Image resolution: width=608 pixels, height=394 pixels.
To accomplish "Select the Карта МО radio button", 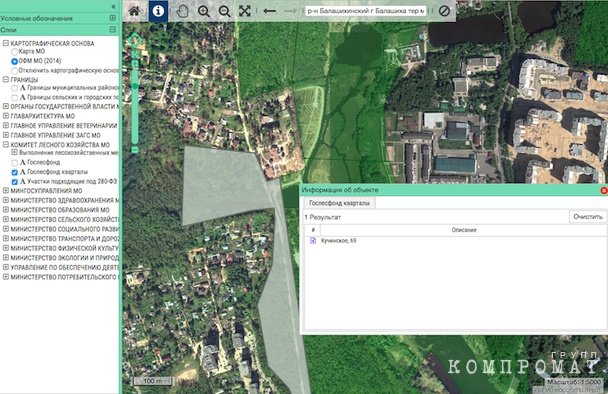I will point(14,51).
